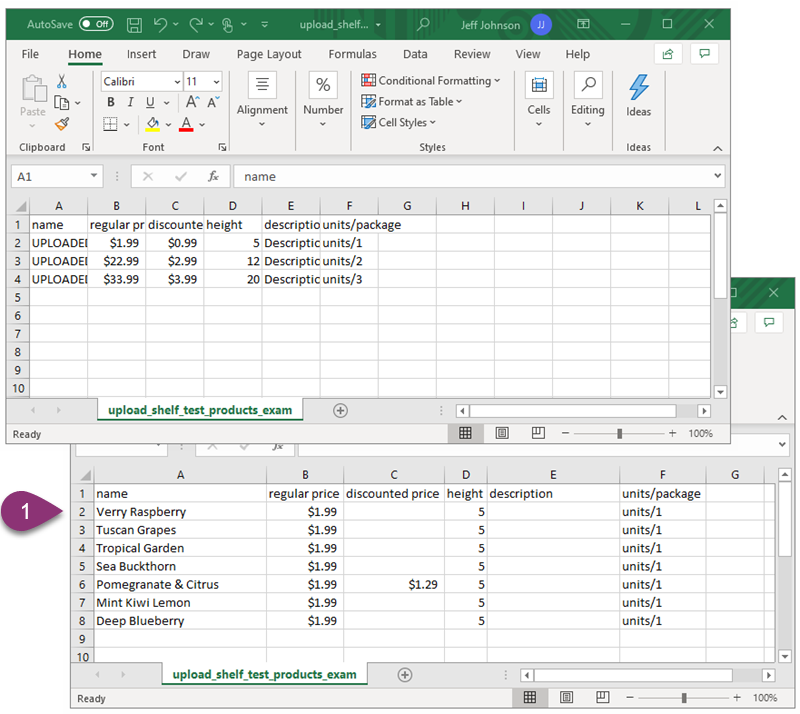Click the Insert Function fx icon
Screen dimensions: 800x714
click(x=213, y=177)
